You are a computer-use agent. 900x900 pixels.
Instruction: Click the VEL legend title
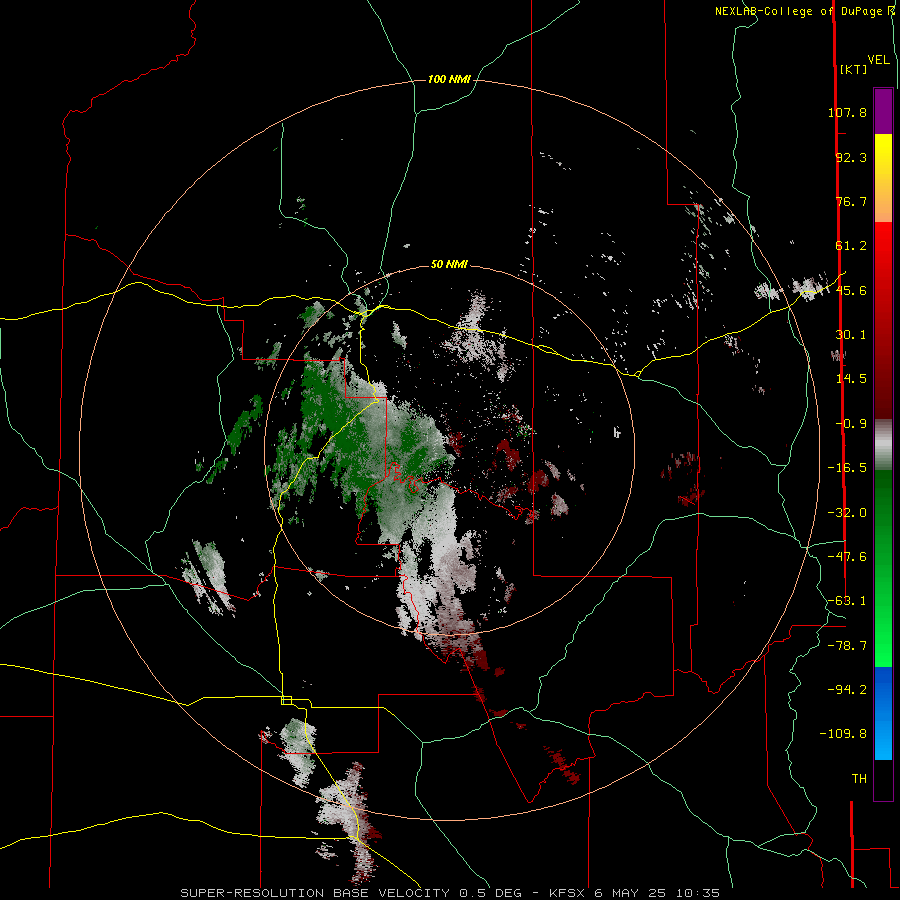[878, 60]
